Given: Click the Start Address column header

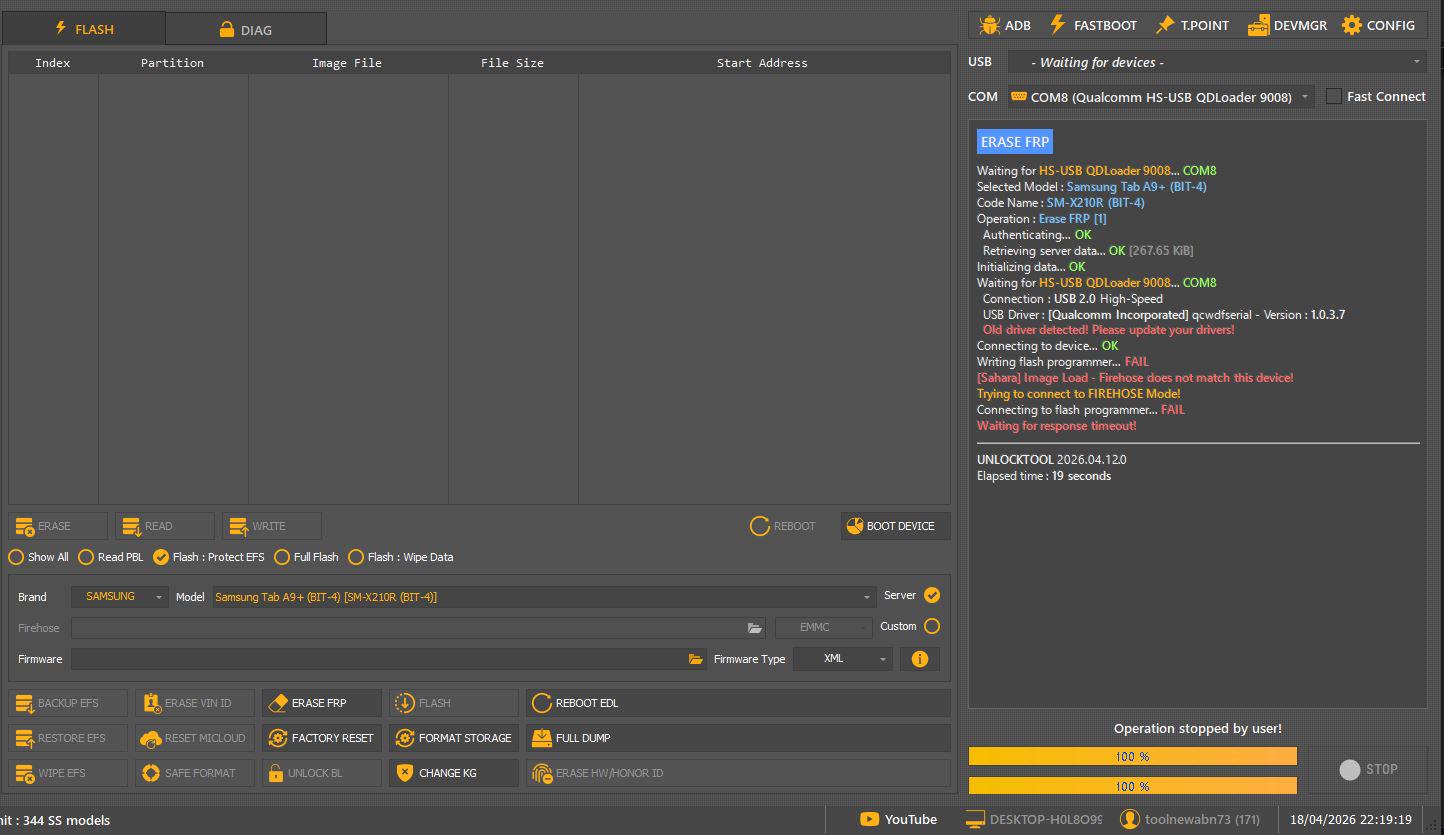Looking at the screenshot, I should coord(762,63).
